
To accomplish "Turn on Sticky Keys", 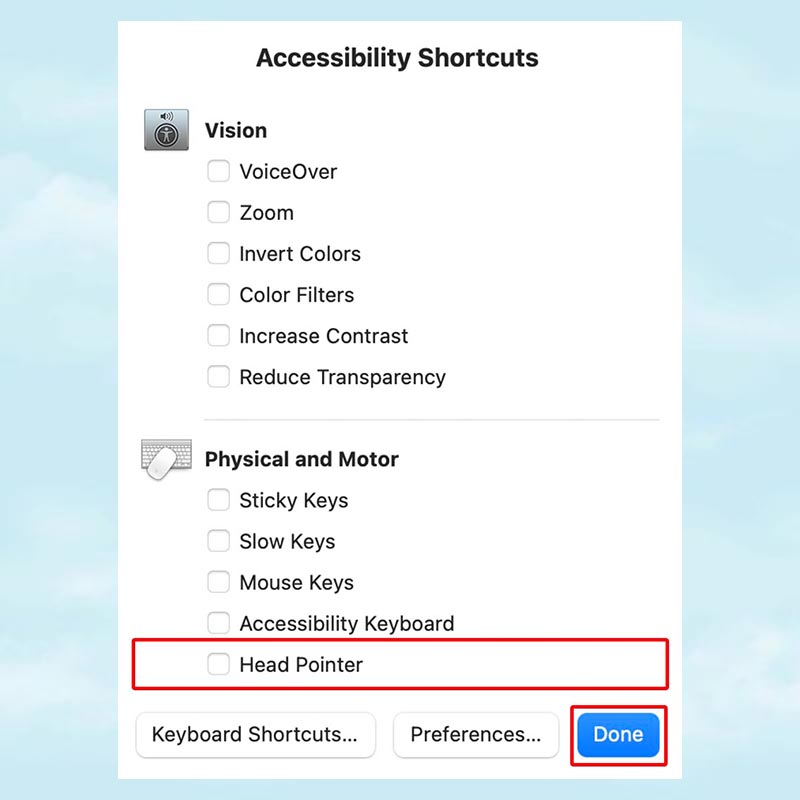I will pos(218,500).
